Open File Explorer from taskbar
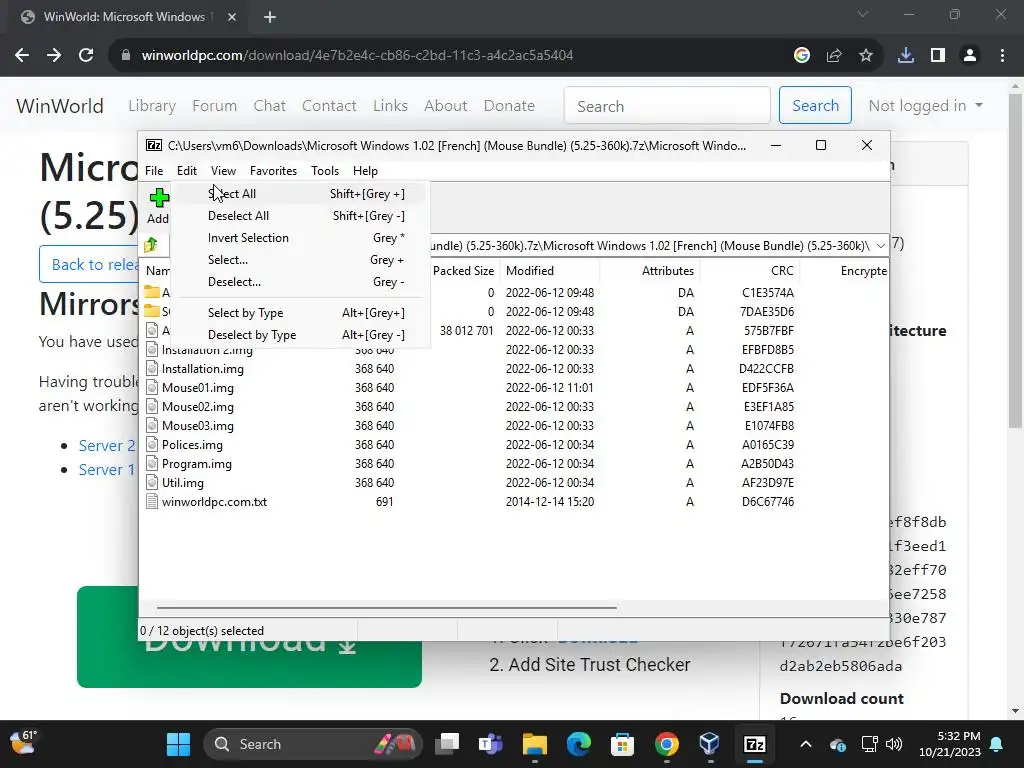 [x=535, y=744]
